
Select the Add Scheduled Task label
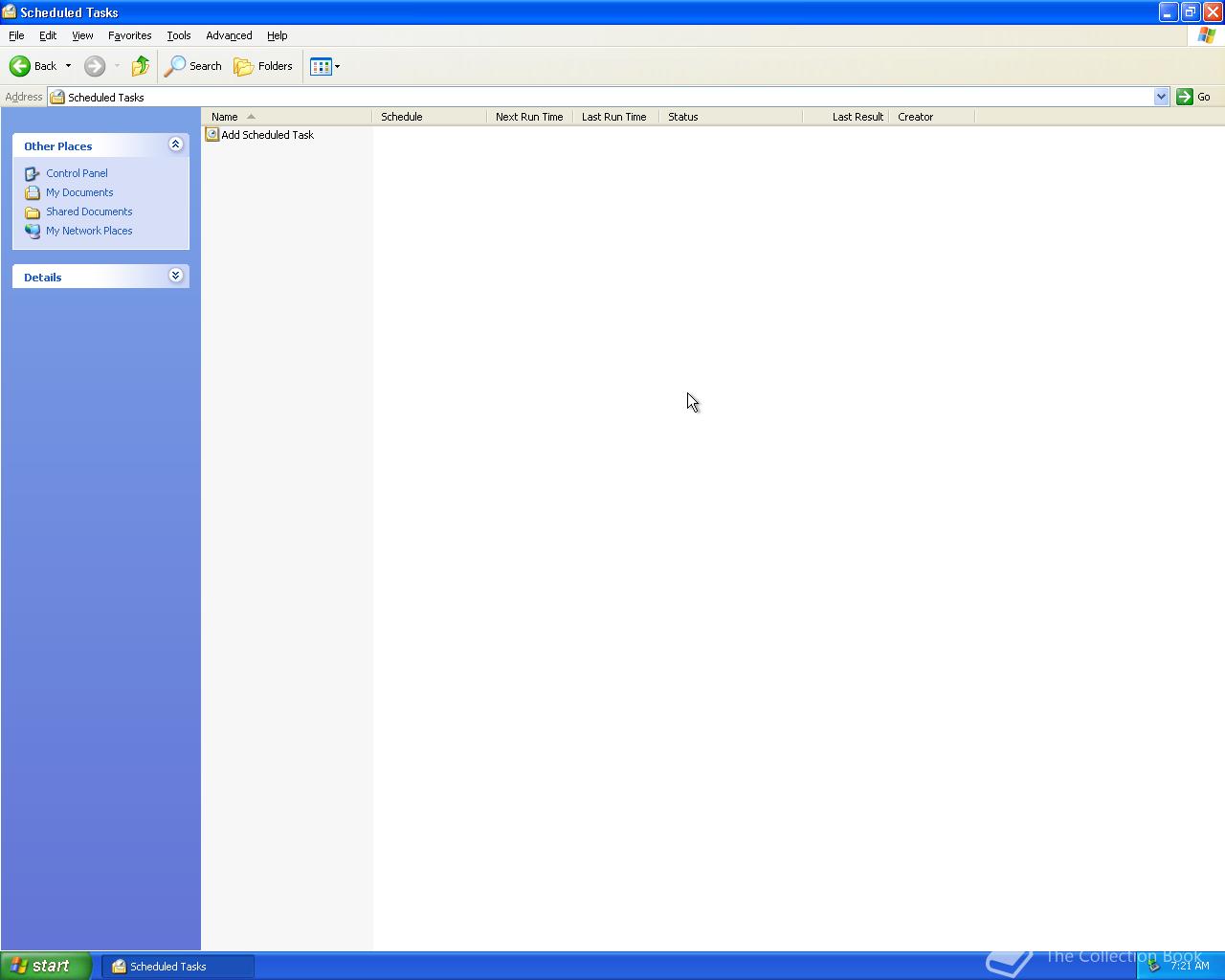(267, 135)
